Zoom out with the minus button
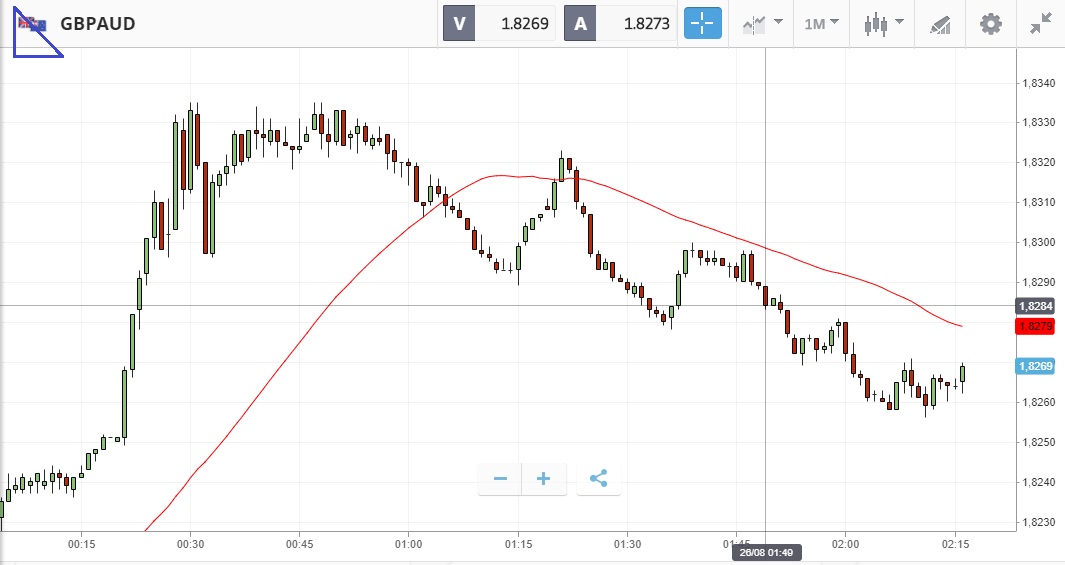 (x=500, y=479)
